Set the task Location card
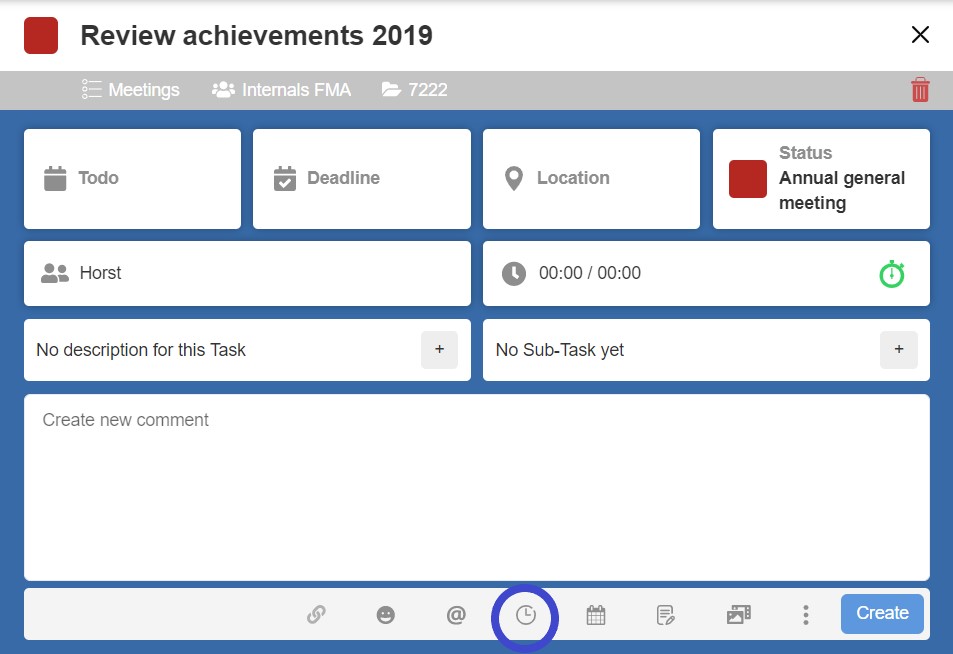The width and height of the screenshot is (953, 654). click(591, 179)
